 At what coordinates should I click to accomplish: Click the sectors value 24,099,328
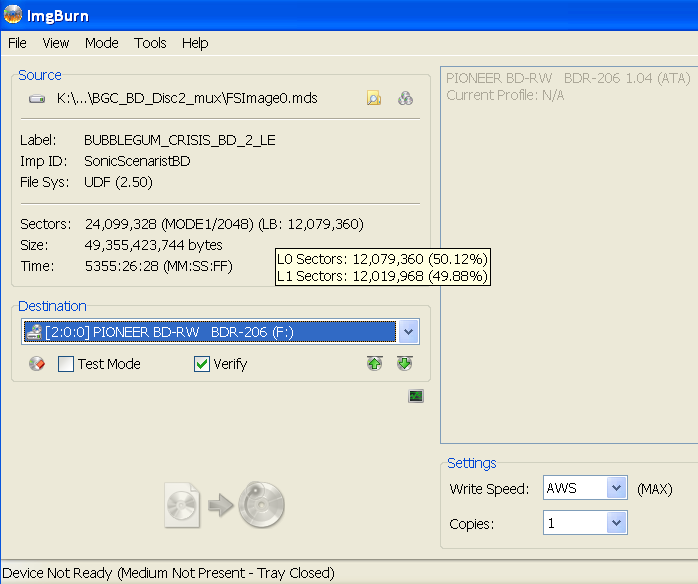click(x=121, y=224)
